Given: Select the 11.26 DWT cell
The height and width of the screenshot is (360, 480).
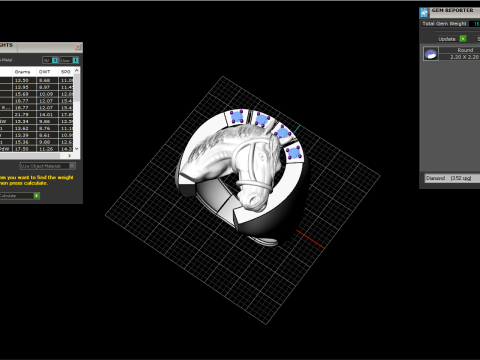Looking at the screenshot, I should [47, 149].
